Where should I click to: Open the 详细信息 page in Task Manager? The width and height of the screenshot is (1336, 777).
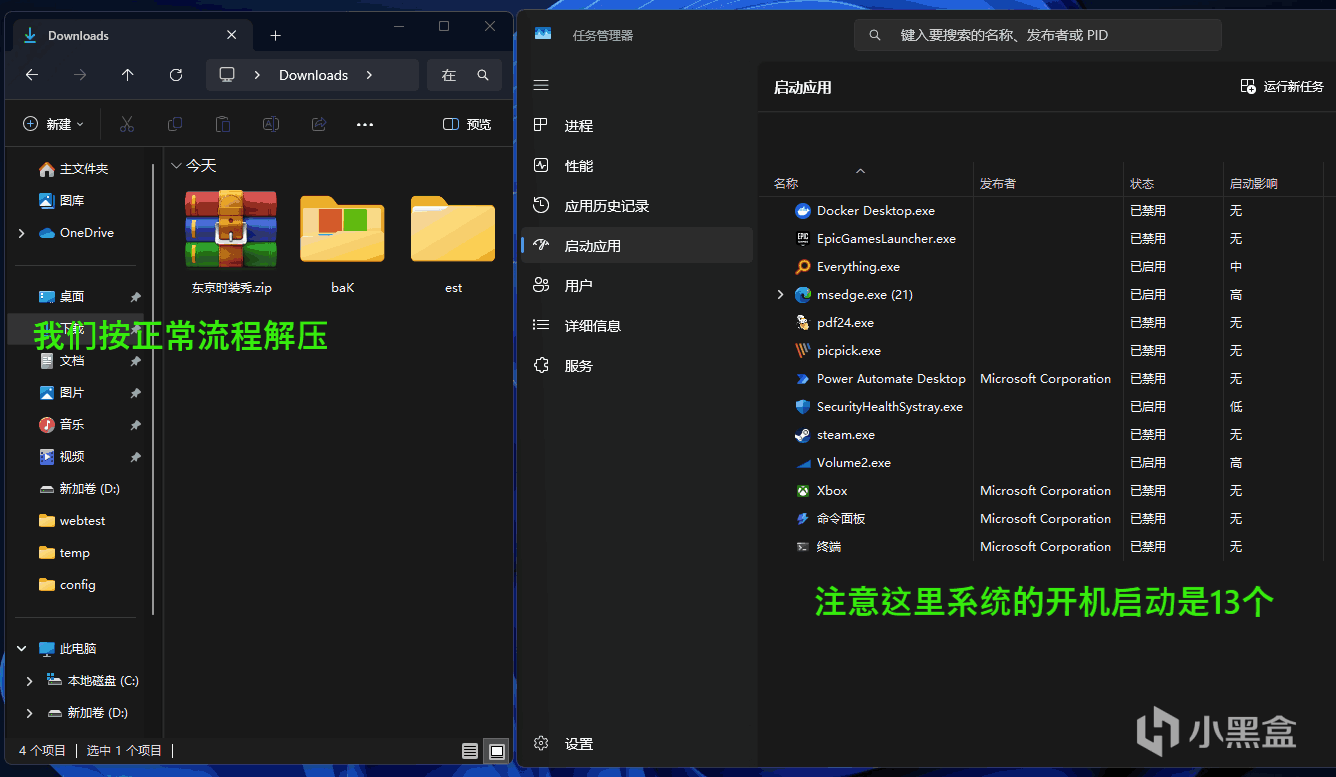637,326
